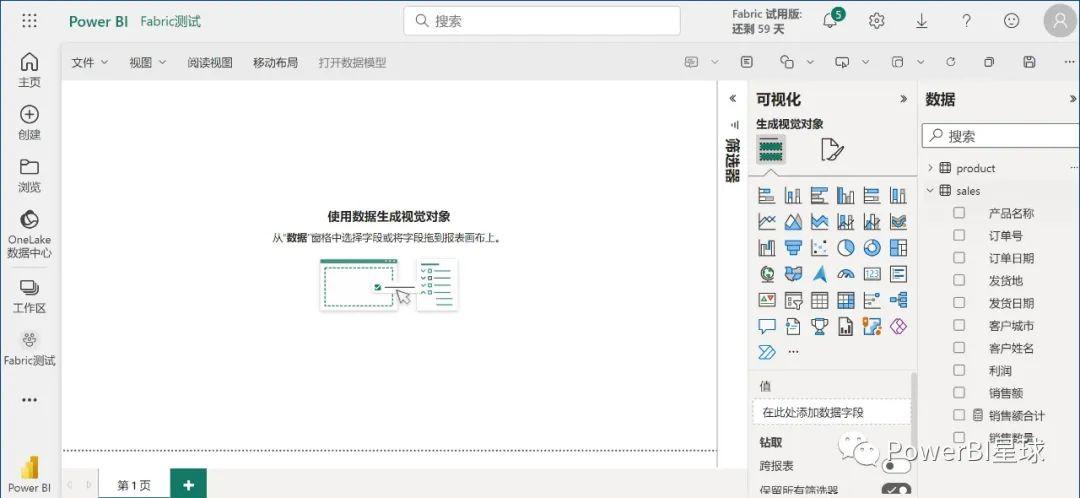Check the 利润 field
Image resolution: width=1080 pixels, height=498 pixels.
pos(959,371)
